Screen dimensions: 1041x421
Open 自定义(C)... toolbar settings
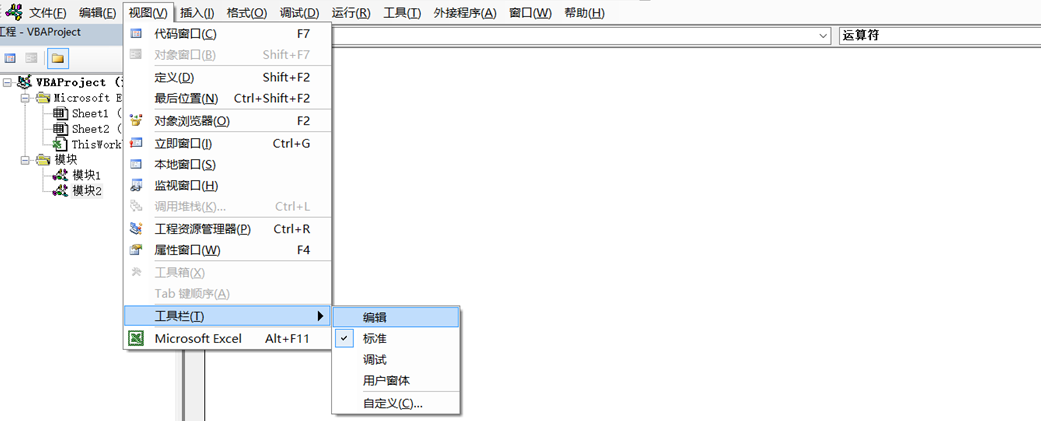396,404
